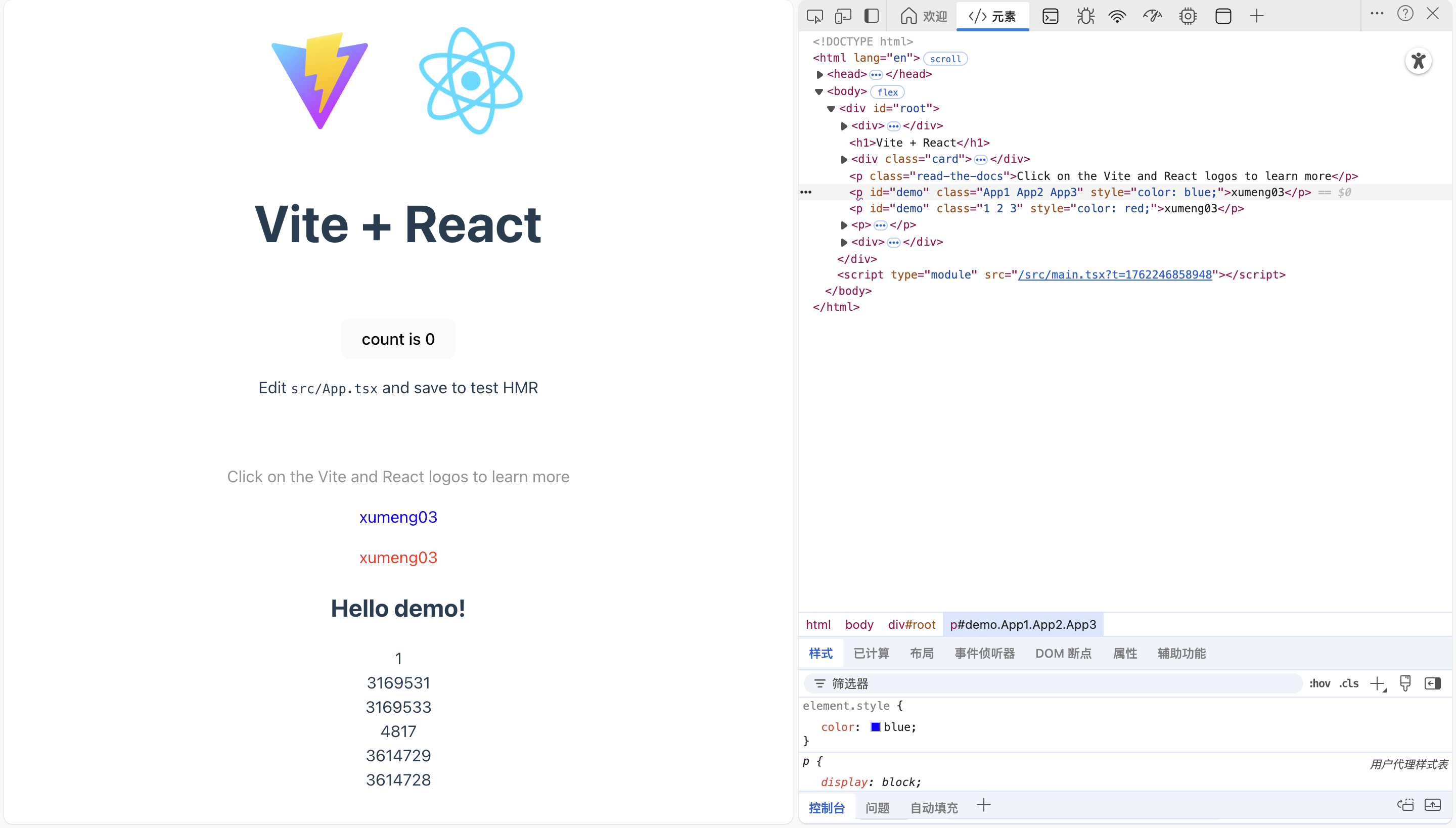Open the /src/main.tsx script link

pos(1114,274)
